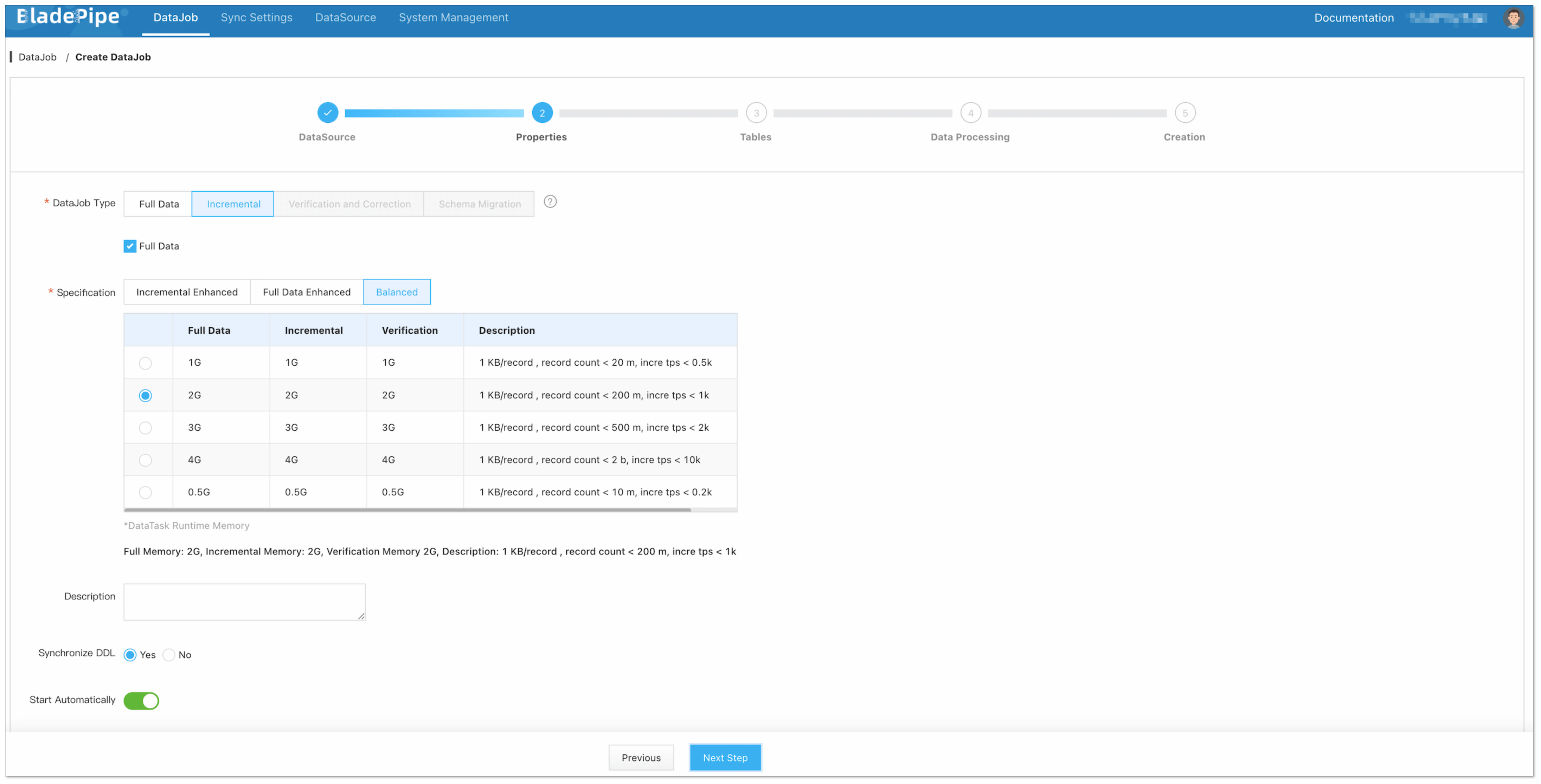The height and width of the screenshot is (784, 1541).
Task: Choose Balanced specification
Action: pyautogui.click(x=397, y=292)
